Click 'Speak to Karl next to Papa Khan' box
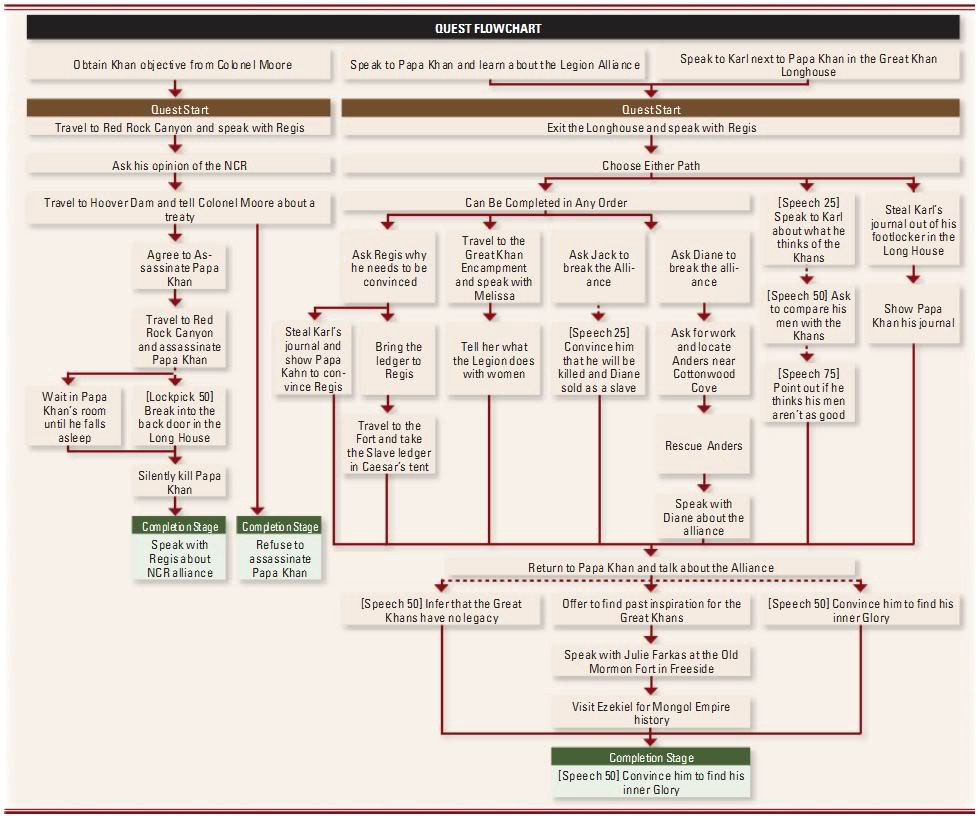979x816 pixels. click(808, 65)
